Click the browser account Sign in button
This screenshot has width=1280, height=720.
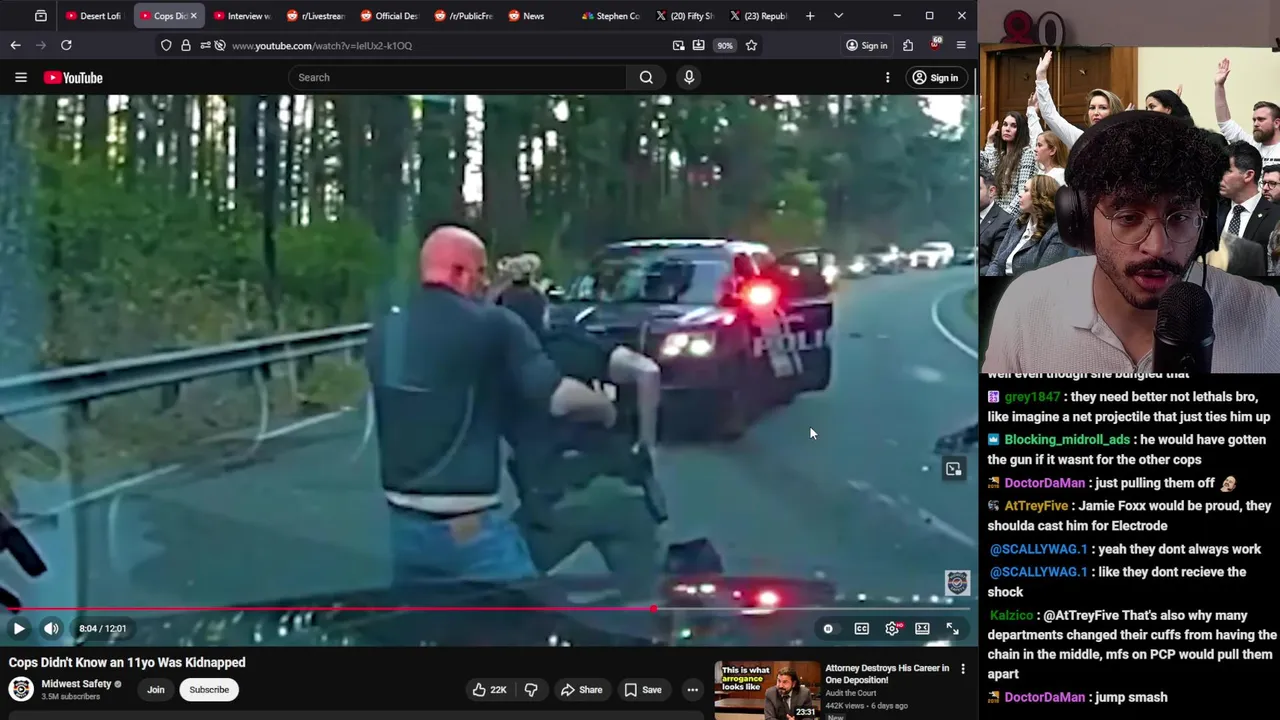[866, 45]
